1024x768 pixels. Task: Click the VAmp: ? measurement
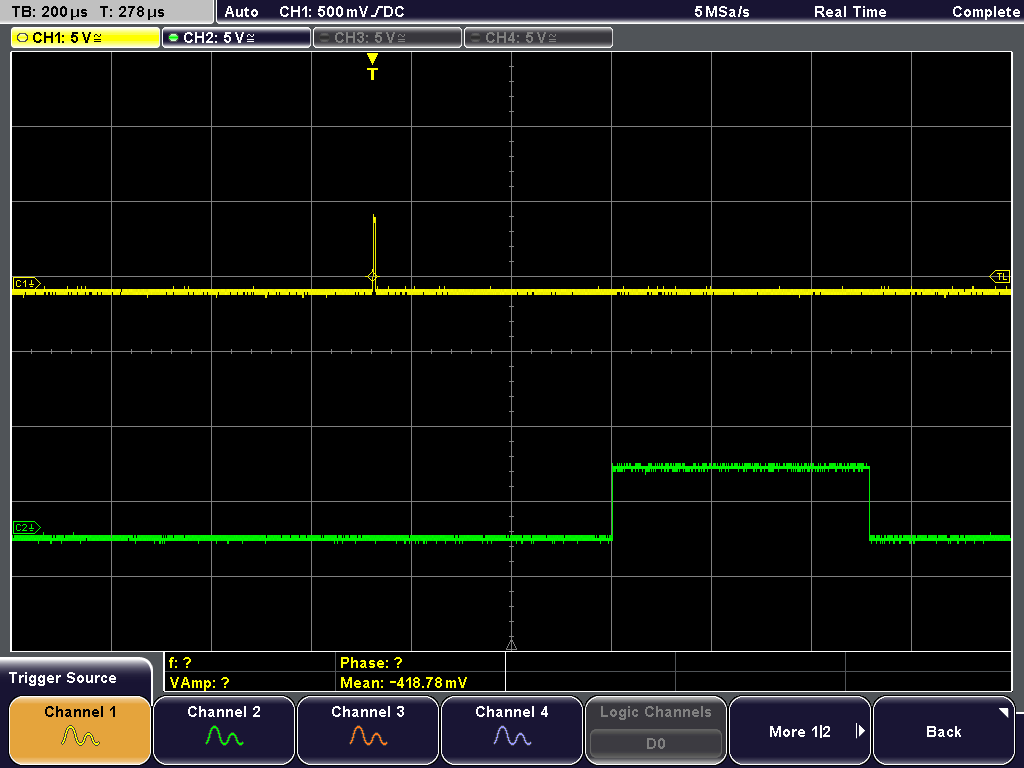[x=199, y=682]
